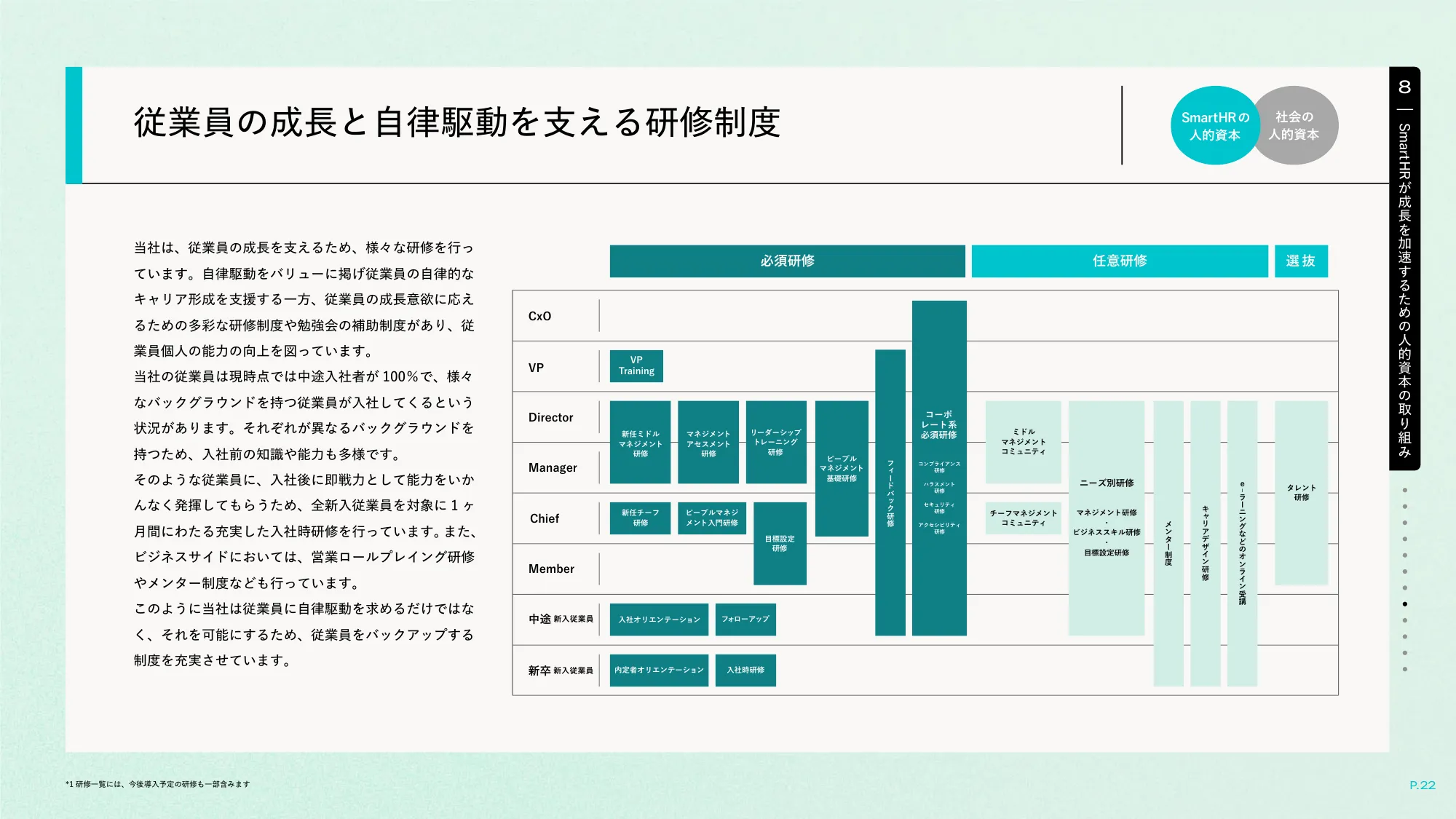1456x819 pixels.
Task: Click the text line '当社の従業員は現時点では中途入社者が100%で、様々'
Action: (304, 376)
